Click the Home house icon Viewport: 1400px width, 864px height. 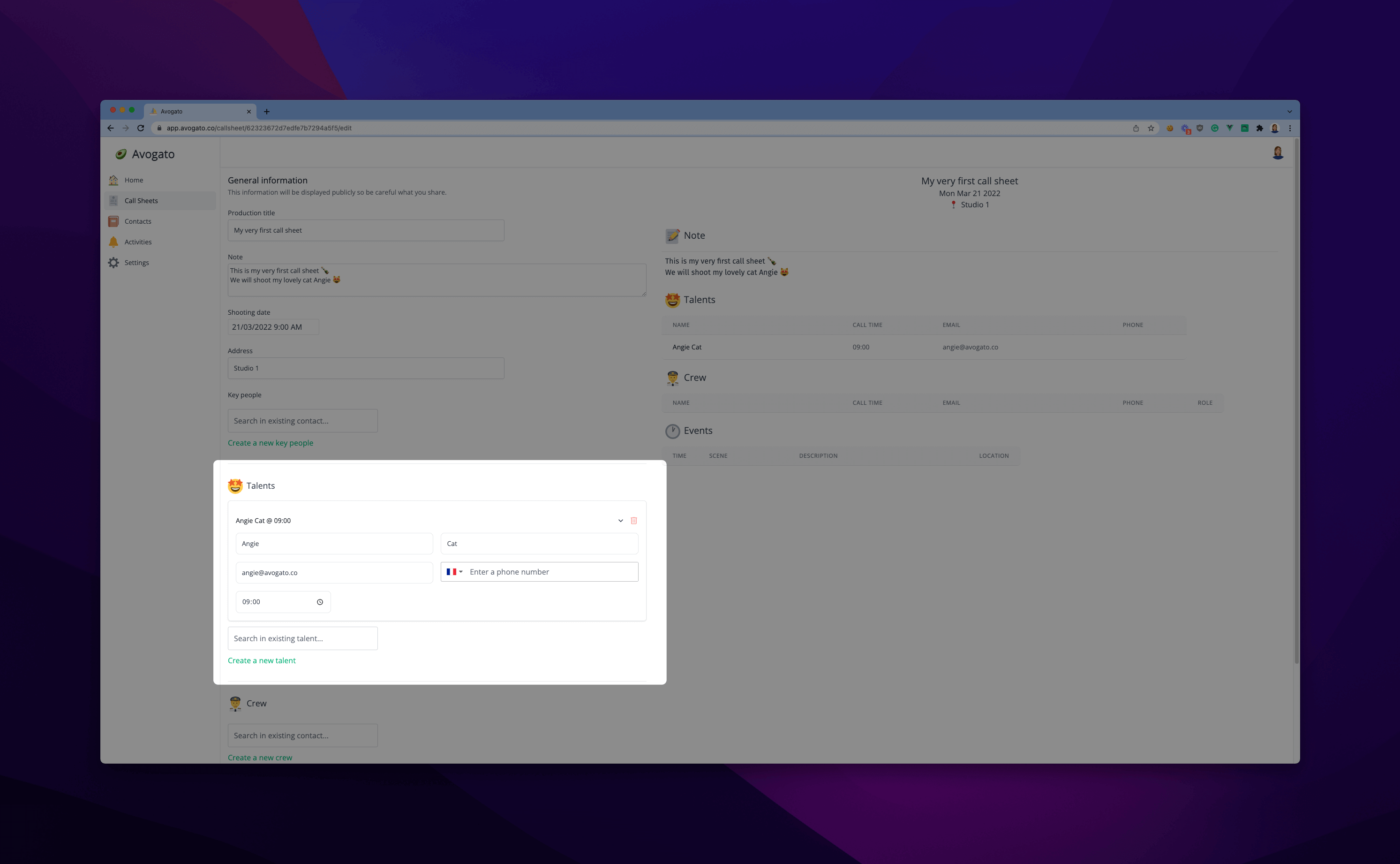pyautogui.click(x=113, y=180)
